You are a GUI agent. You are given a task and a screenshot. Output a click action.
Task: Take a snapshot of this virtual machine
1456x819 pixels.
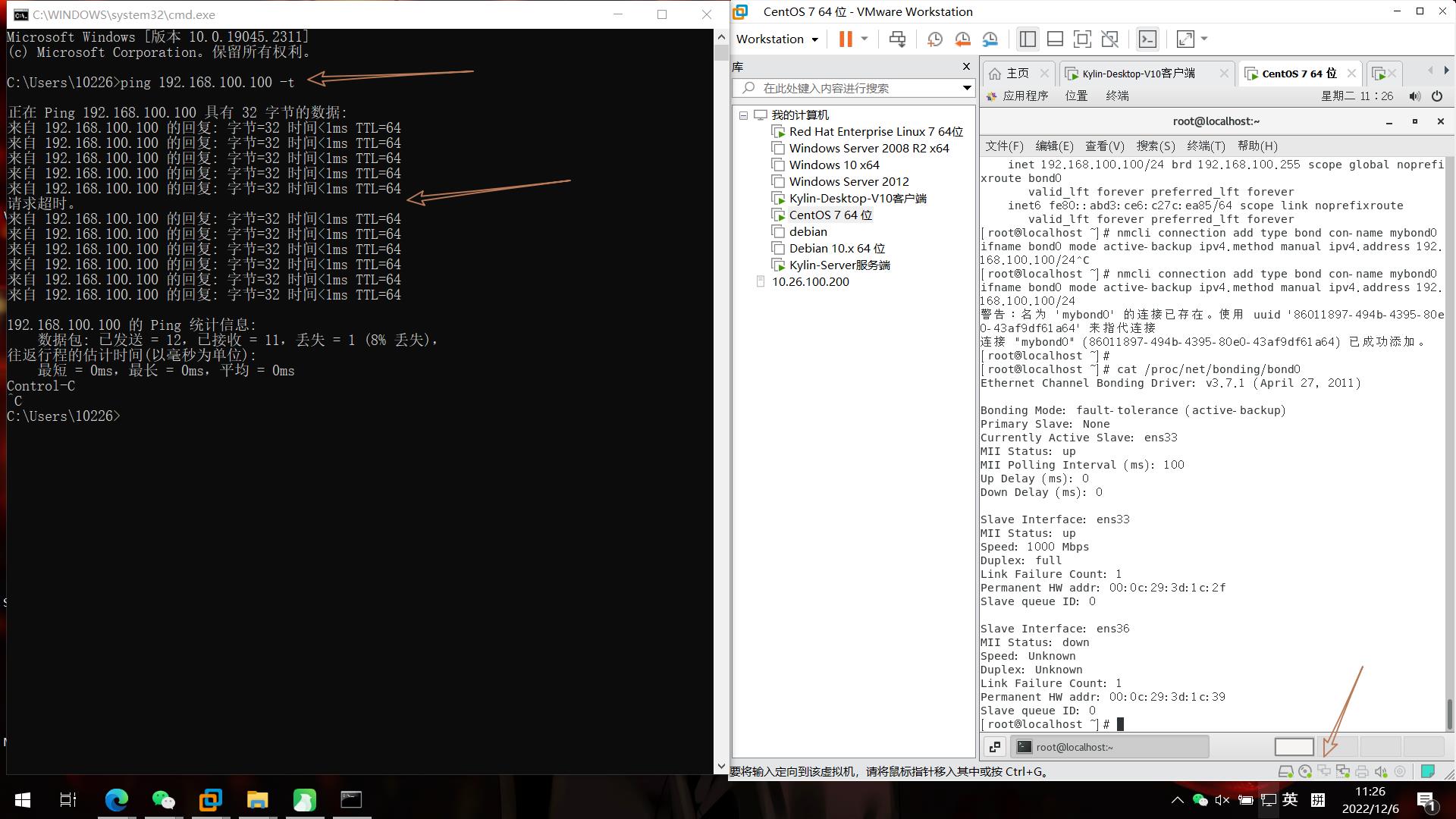point(934,39)
